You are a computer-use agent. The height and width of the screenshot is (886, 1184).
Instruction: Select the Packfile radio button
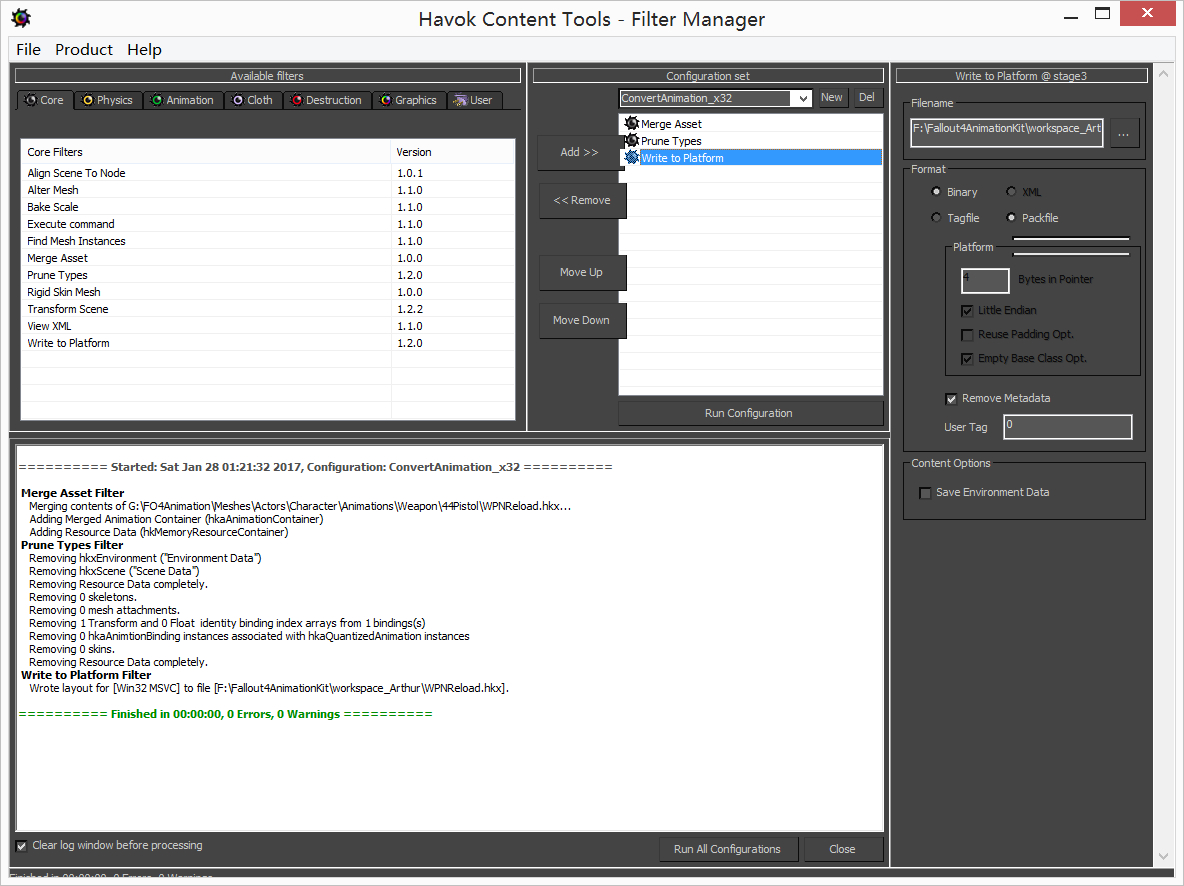pos(1011,218)
